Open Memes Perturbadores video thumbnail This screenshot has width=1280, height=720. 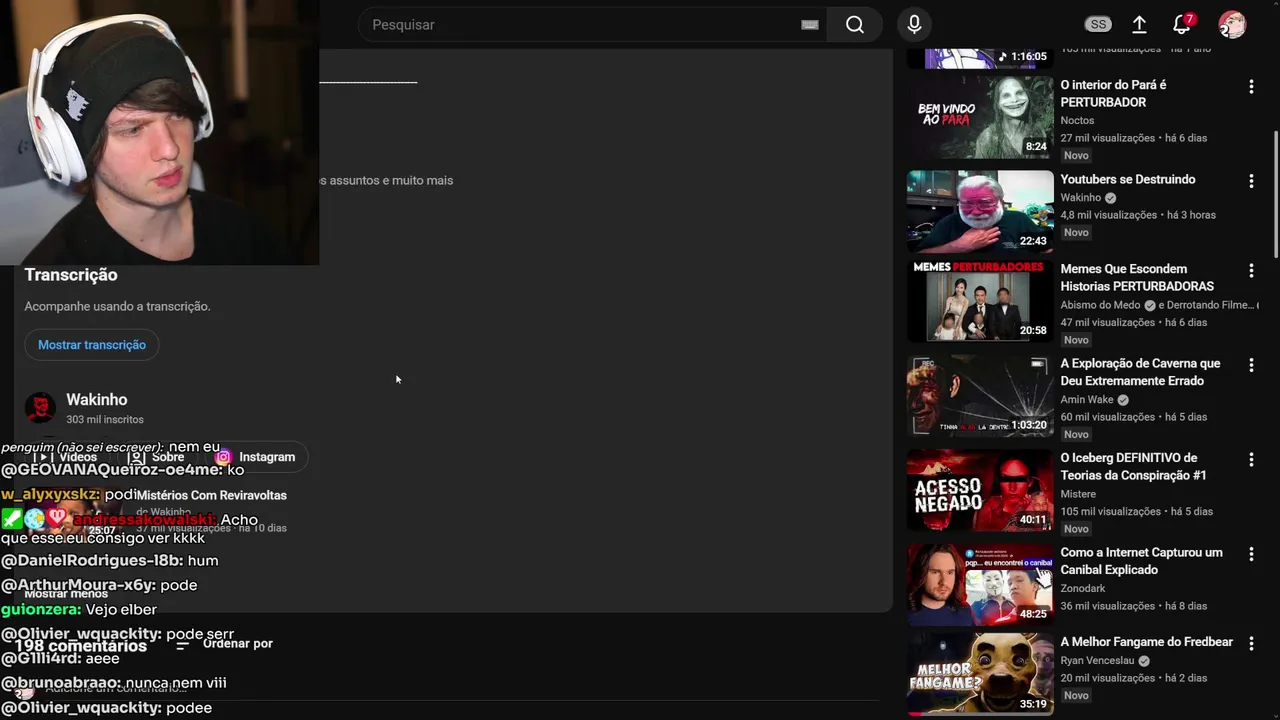(980, 301)
